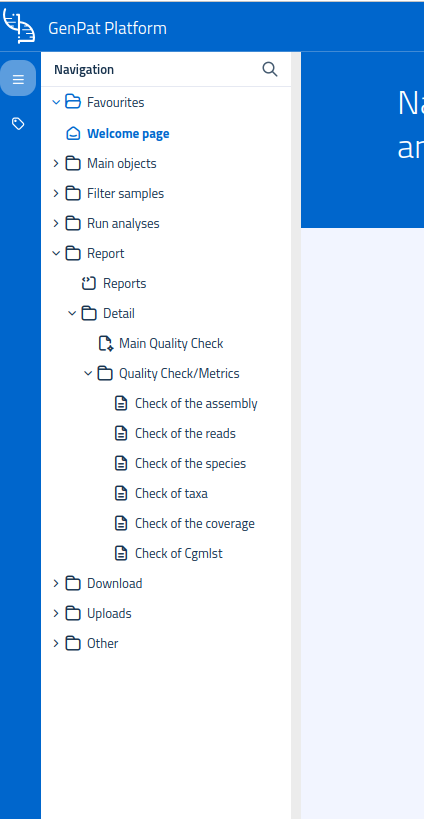
Task: Click the navigation search magnifier icon
Action: (x=269, y=69)
